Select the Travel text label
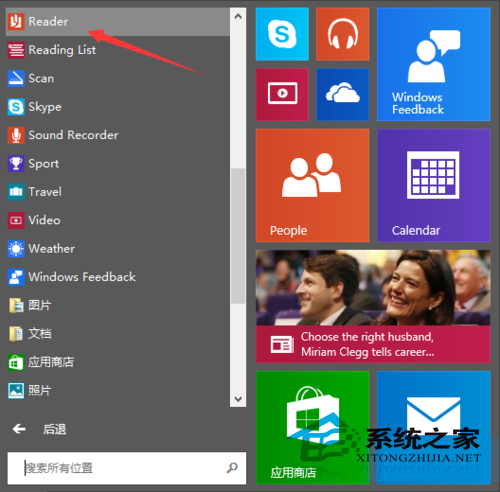The height and width of the screenshot is (492, 500). pyautogui.click(x=45, y=192)
